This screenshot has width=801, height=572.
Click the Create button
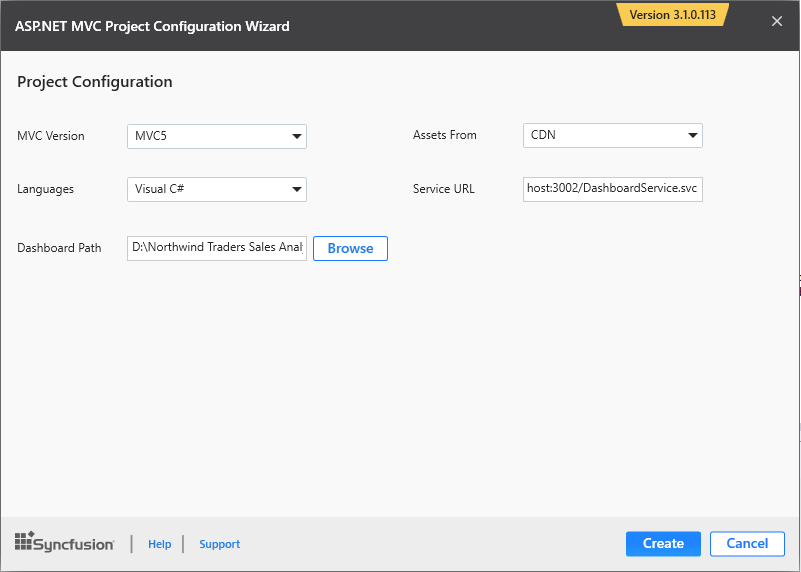[663, 544]
